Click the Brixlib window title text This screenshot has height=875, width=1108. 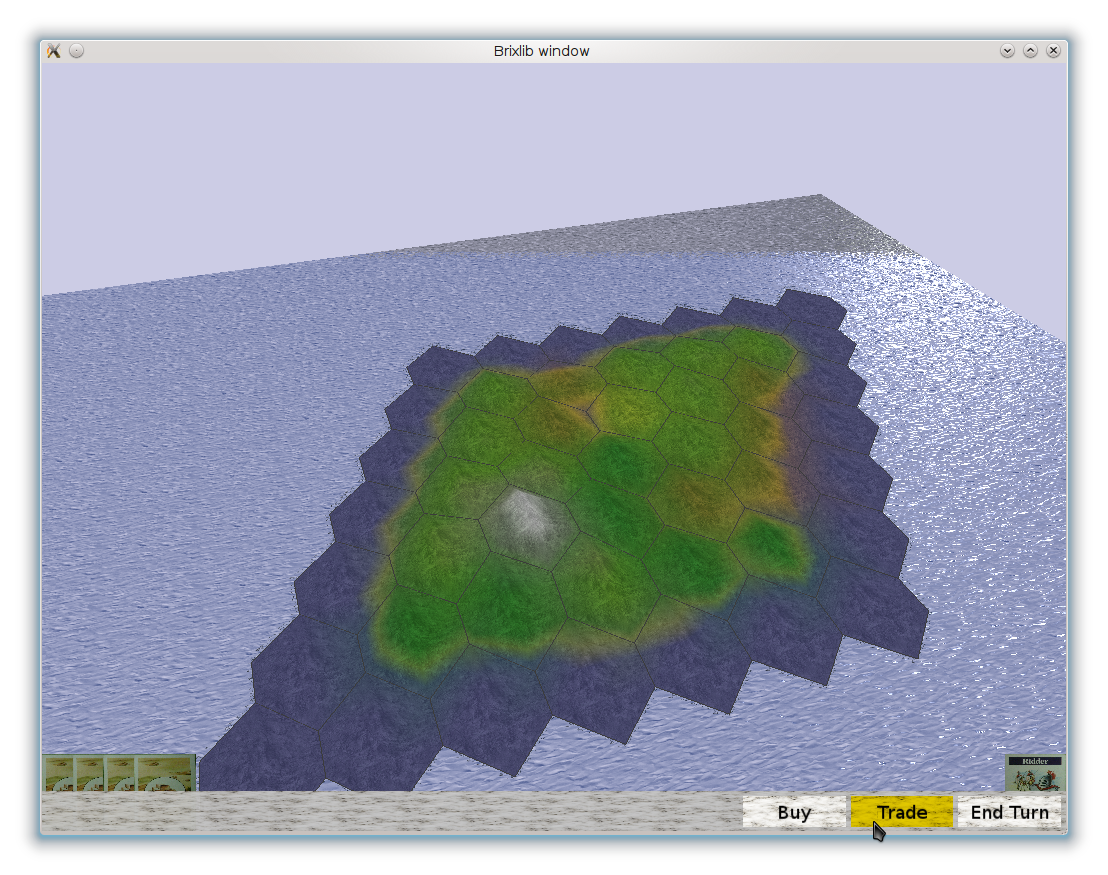coord(541,51)
